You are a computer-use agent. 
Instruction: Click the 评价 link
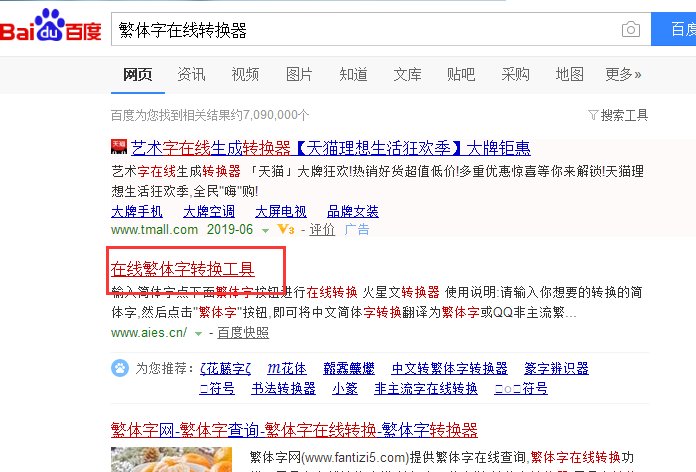[x=322, y=230]
